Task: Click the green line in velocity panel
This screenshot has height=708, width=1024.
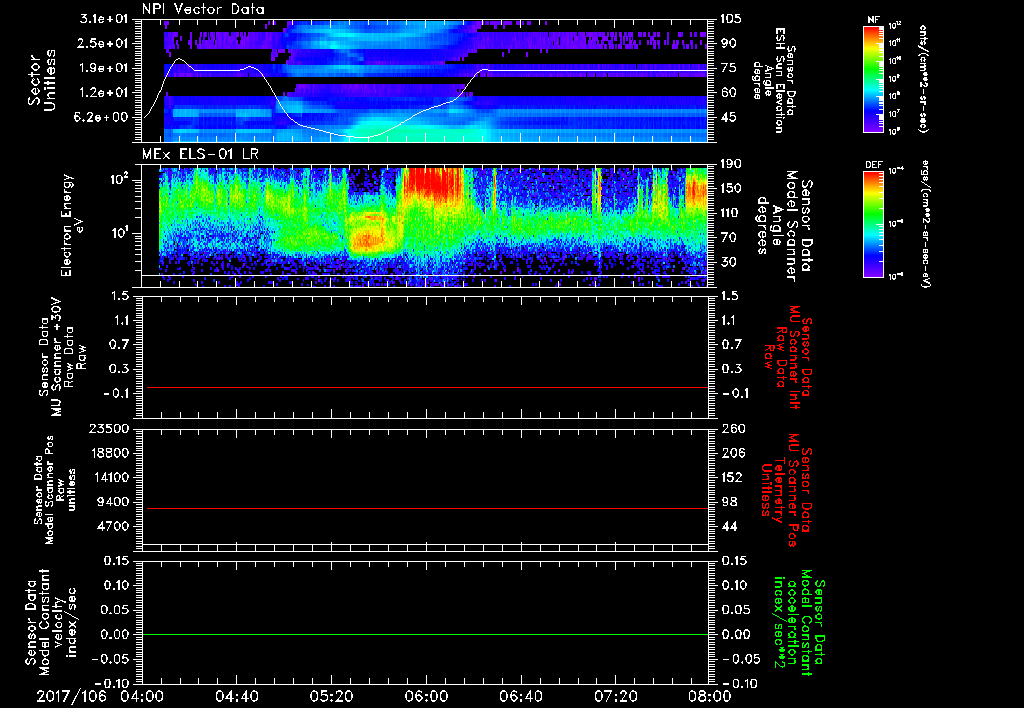Action: (426, 634)
